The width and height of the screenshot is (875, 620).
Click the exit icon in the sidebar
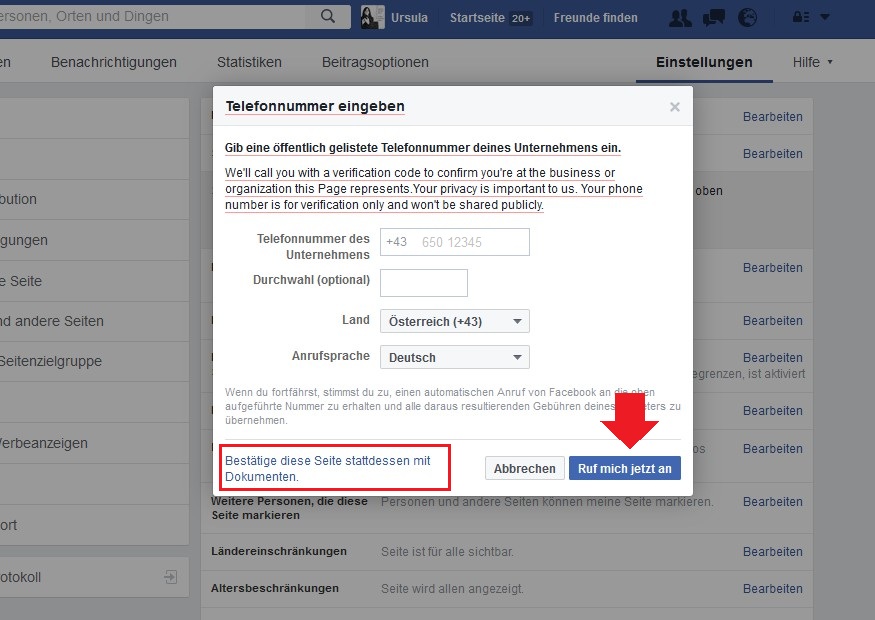171,577
